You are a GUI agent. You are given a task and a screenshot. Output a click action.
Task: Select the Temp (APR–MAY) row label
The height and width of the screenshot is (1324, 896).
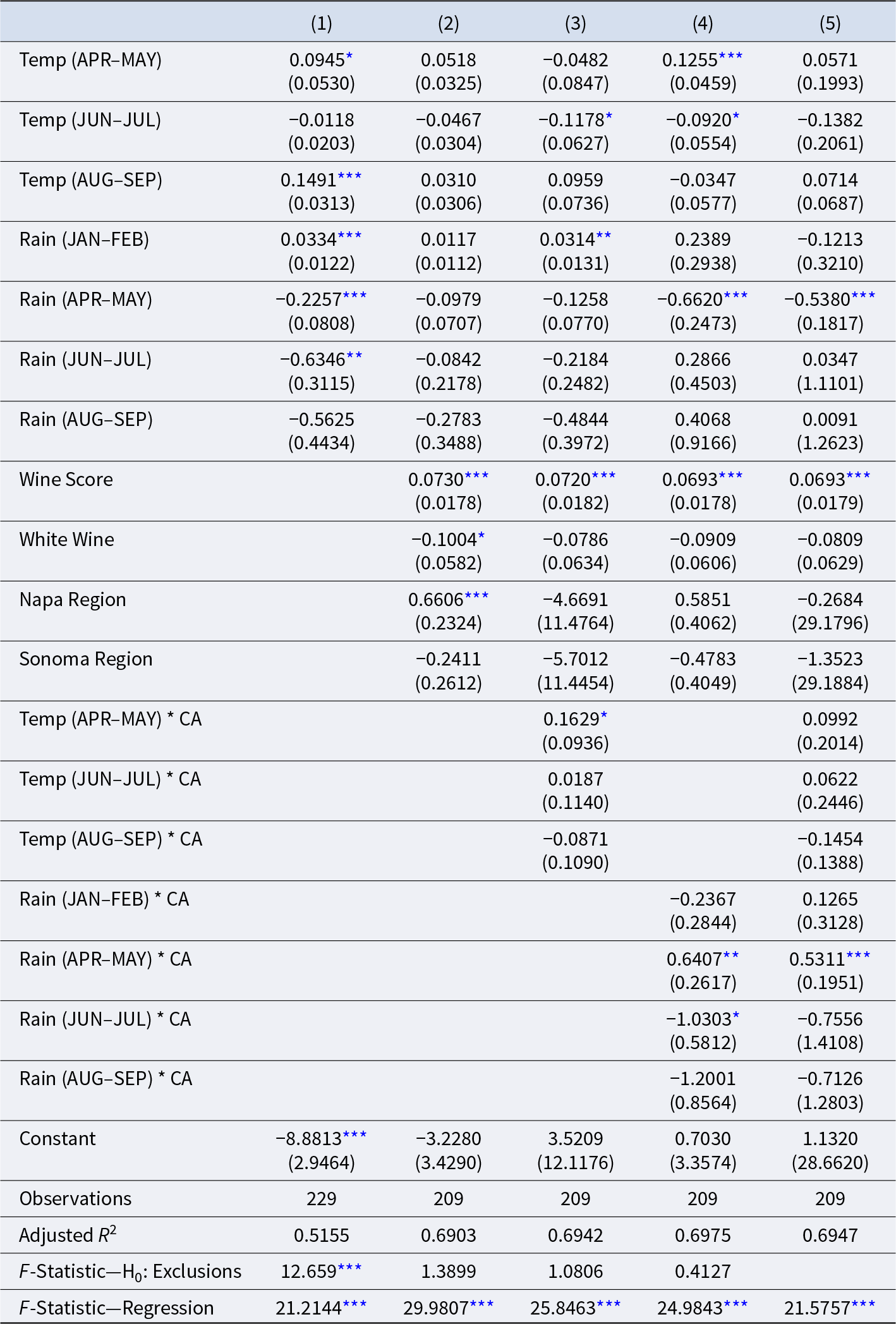[90, 60]
